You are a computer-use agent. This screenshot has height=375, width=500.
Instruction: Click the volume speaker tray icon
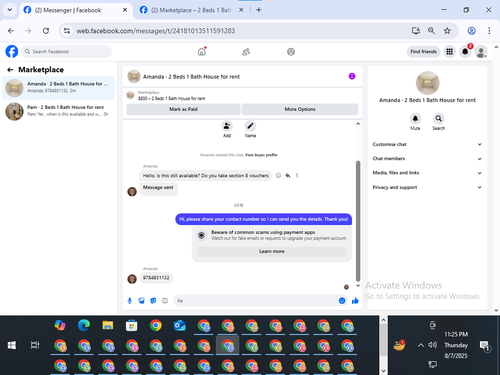point(432,345)
